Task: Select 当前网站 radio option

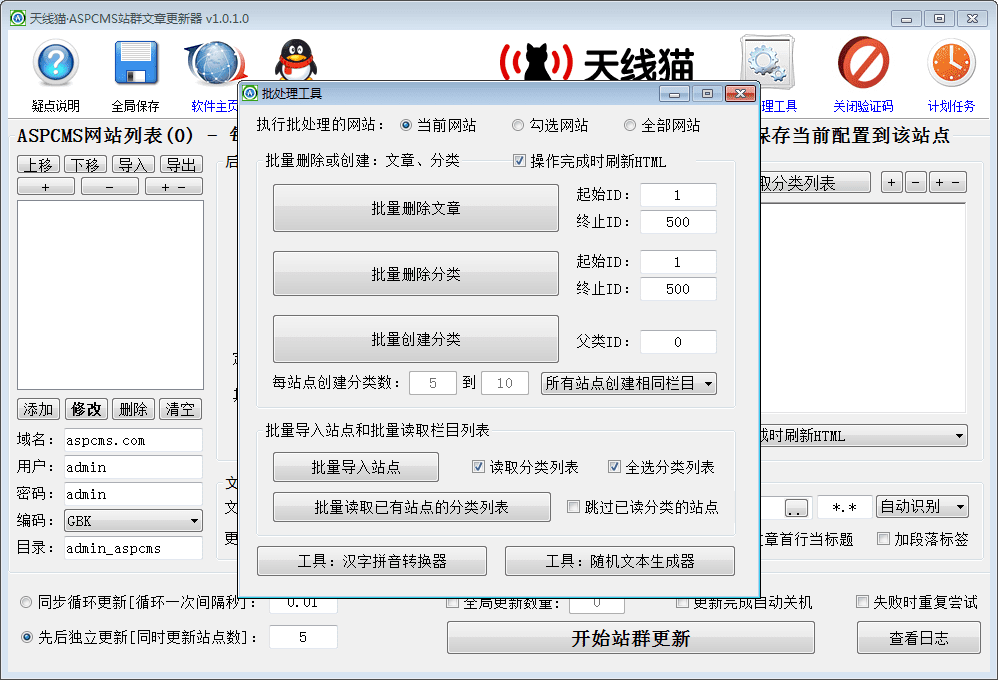Action: (405, 125)
